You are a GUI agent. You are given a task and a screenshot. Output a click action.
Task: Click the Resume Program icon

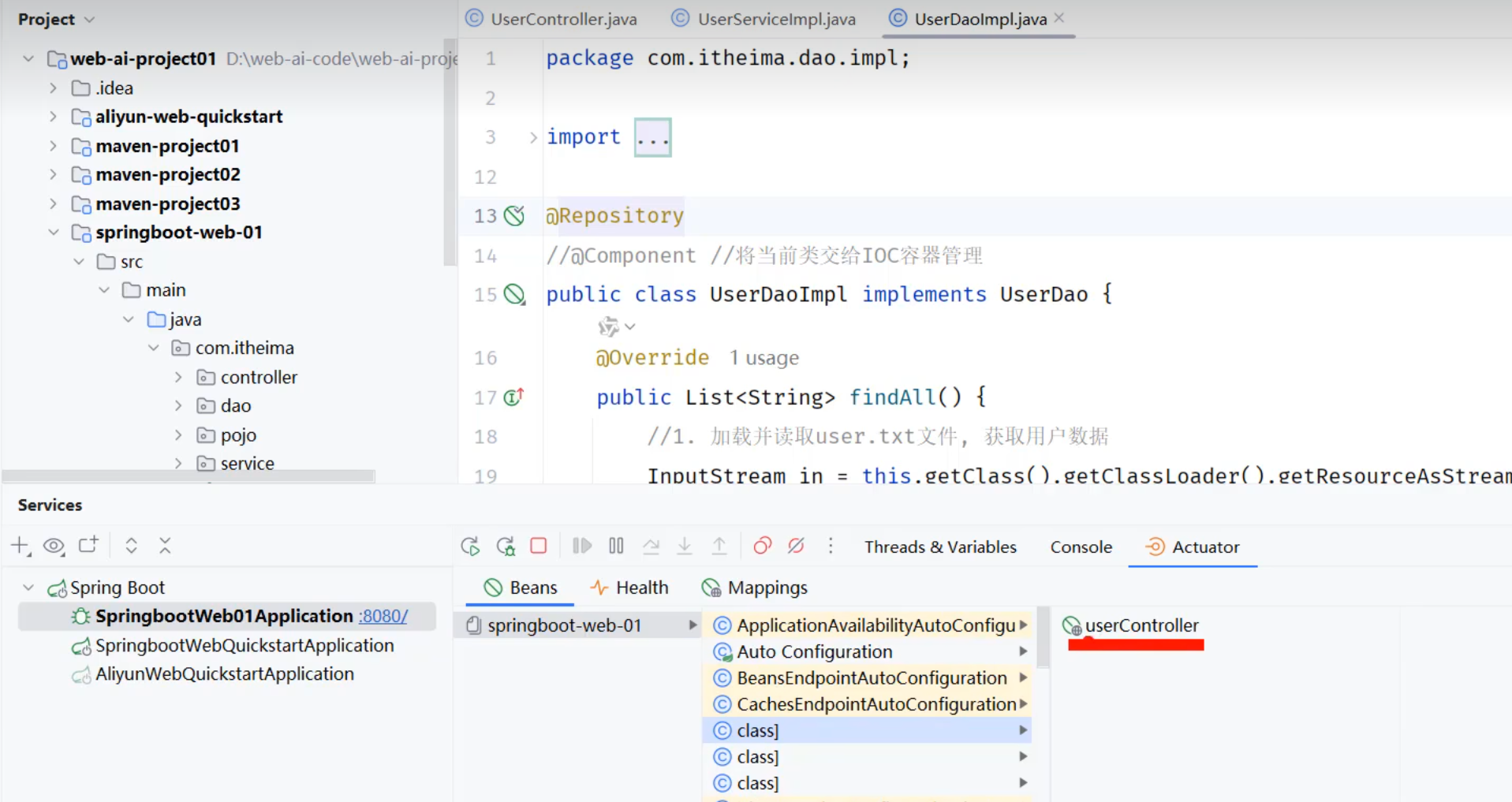(x=582, y=546)
